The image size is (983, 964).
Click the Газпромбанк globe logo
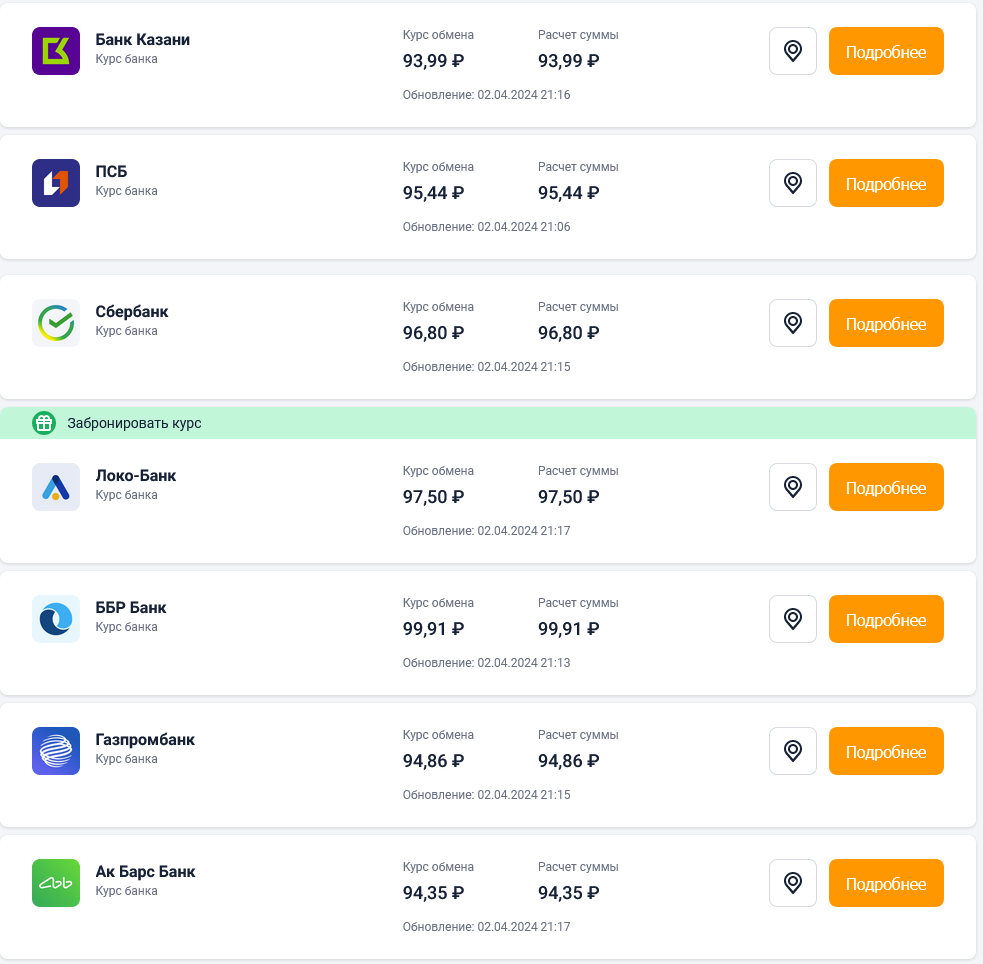(56, 751)
